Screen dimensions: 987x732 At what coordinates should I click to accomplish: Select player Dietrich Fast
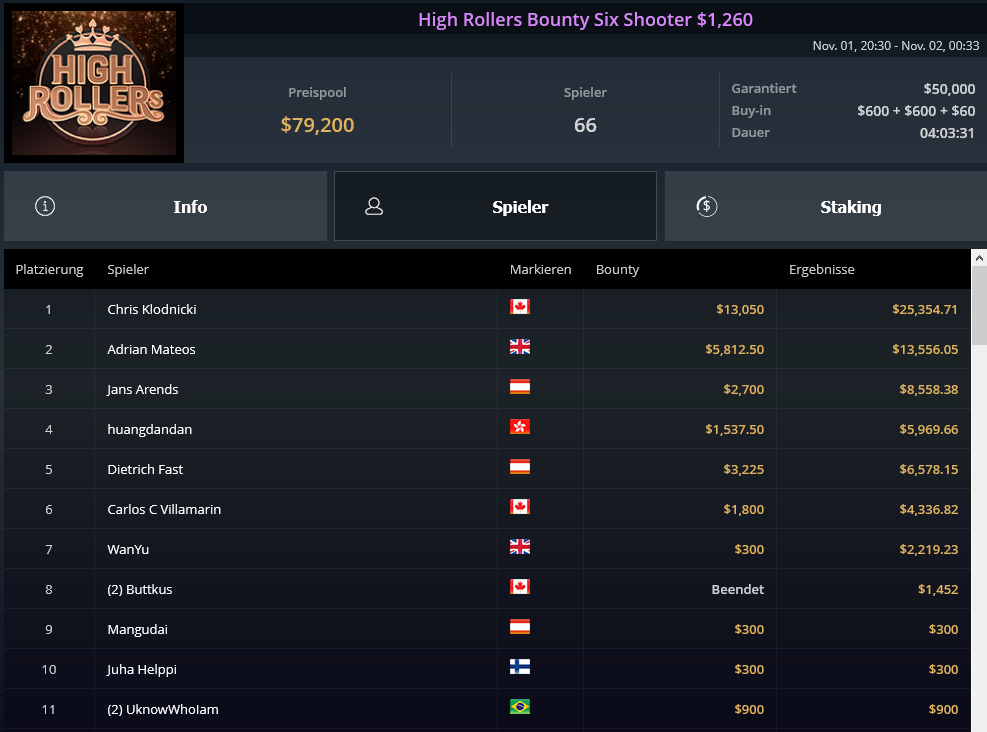[145, 469]
